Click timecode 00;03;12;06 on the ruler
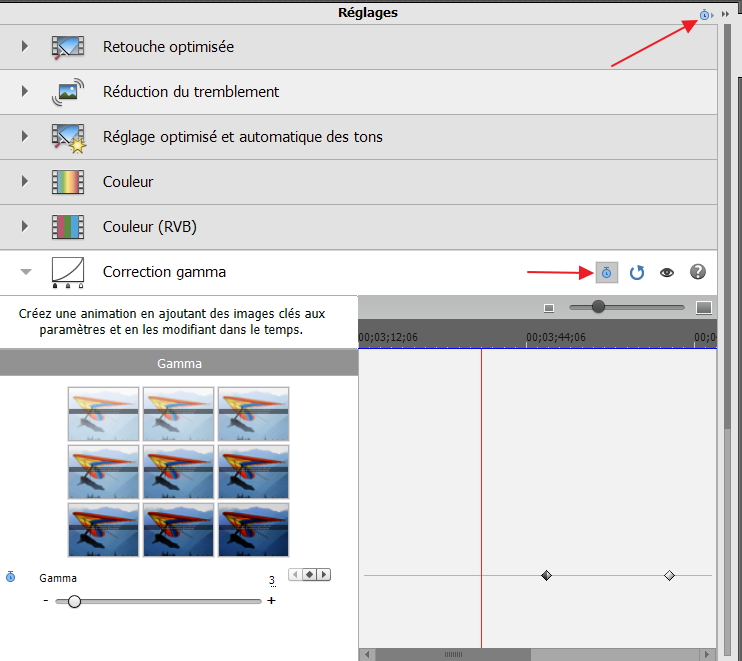Image resolution: width=742 pixels, height=661 pixels. pyautogui.click(x=388, y=337)
